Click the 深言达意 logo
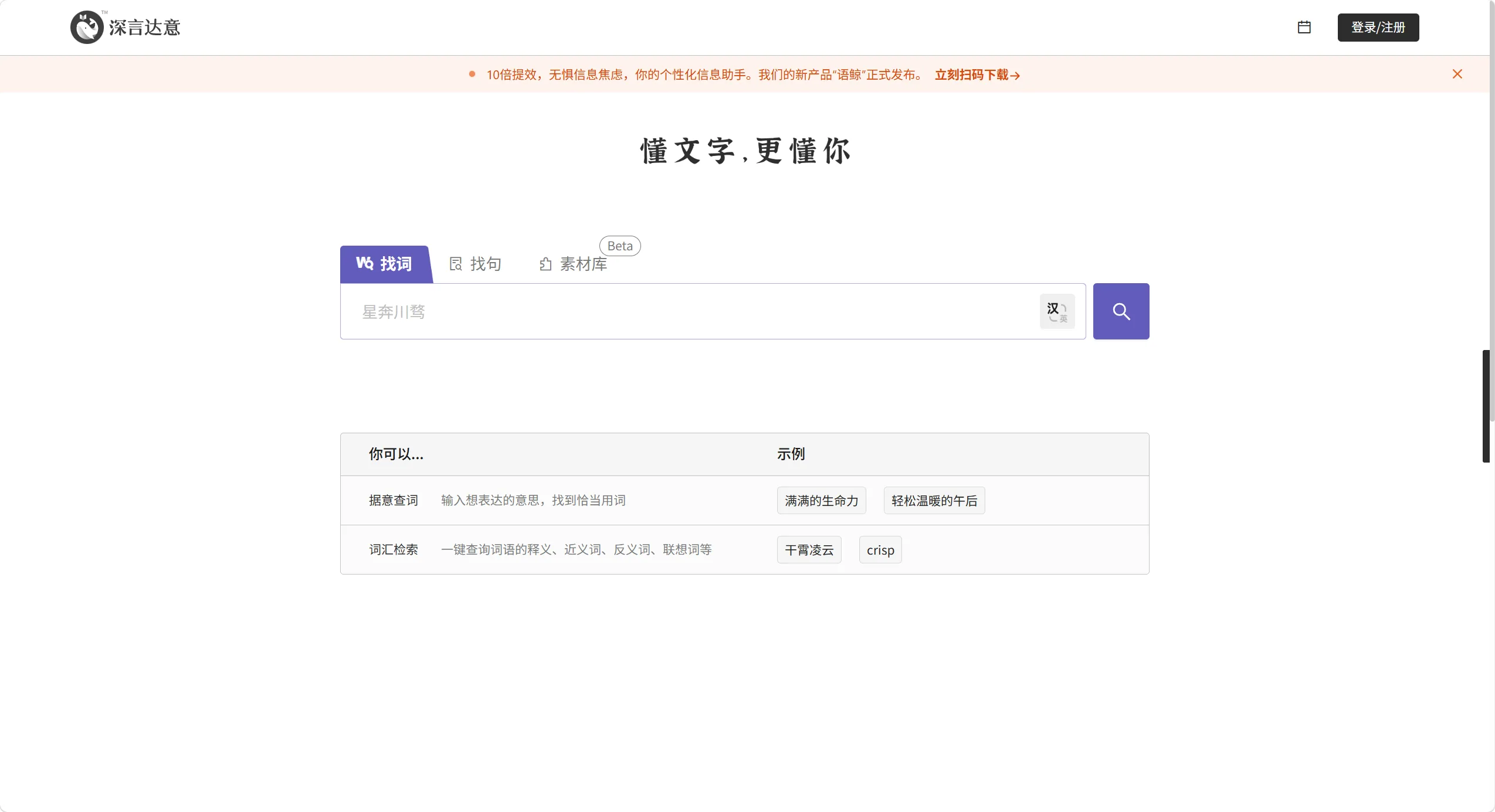Image resolution: width=1495 pixels, height=812 pixels. 125,27
